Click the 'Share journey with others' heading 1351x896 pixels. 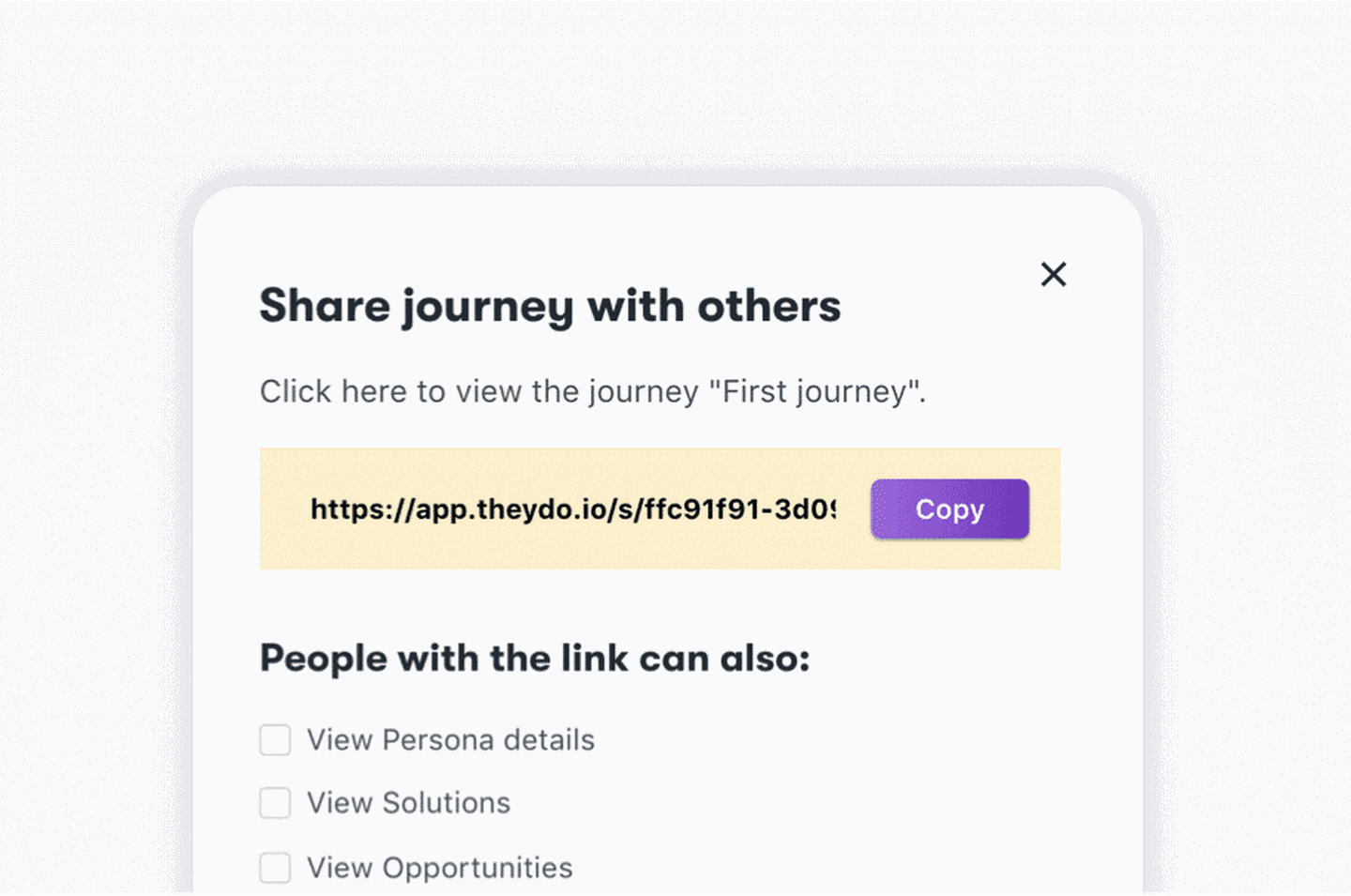pos(550,305)
